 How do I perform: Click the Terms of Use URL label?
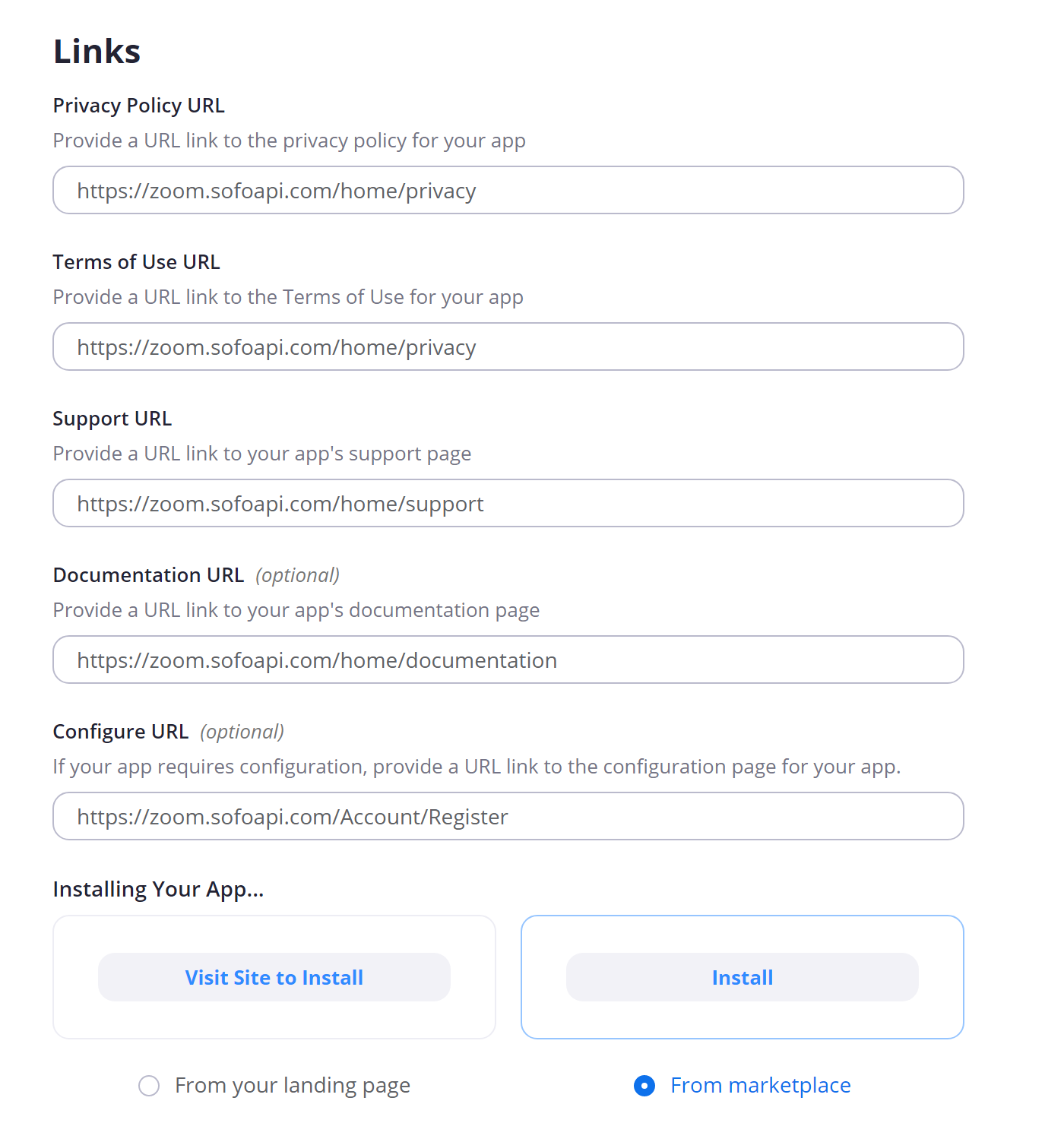pos(137,262)
